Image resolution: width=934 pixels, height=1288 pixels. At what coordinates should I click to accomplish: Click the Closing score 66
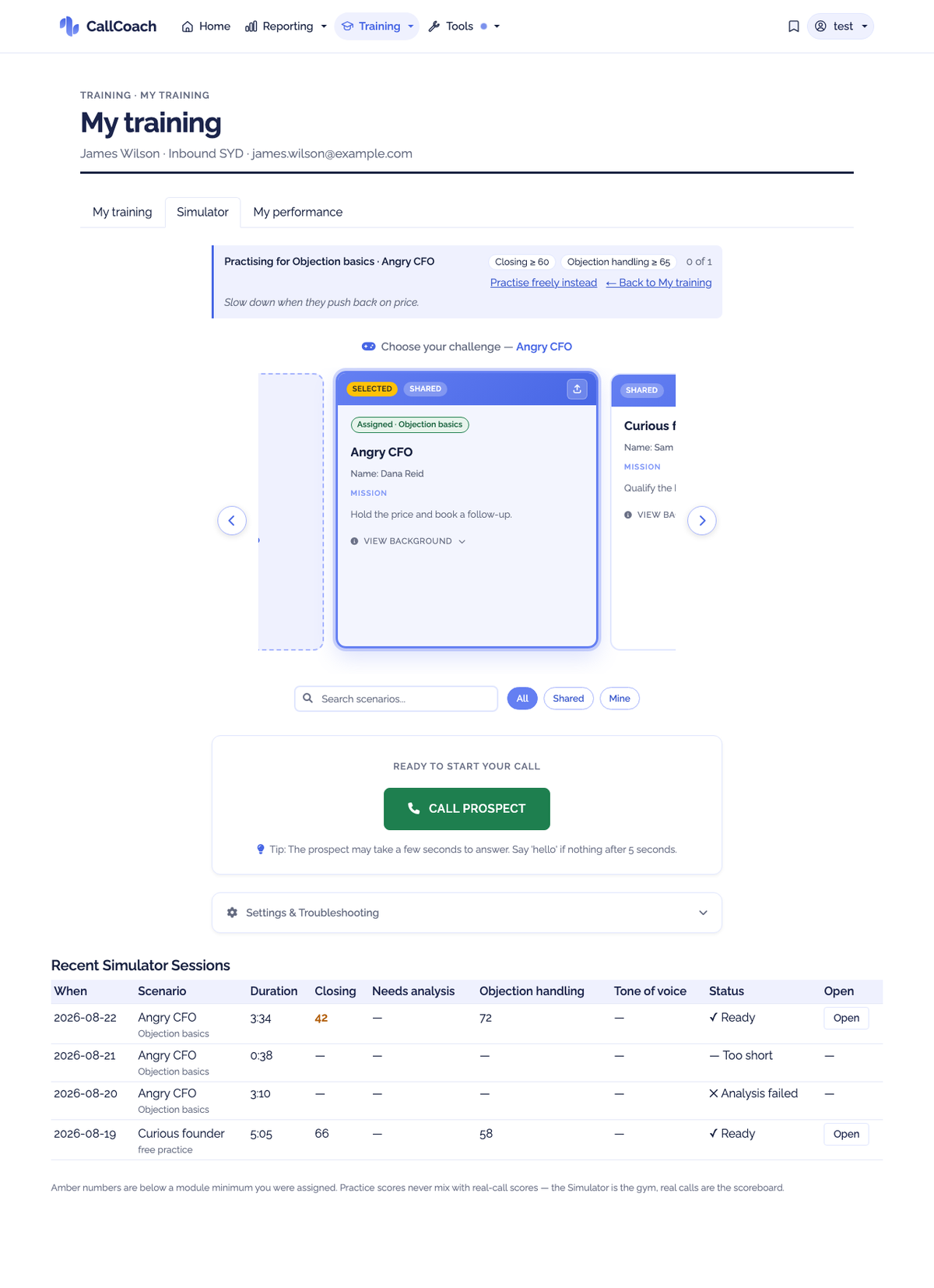coord(321,1134)
